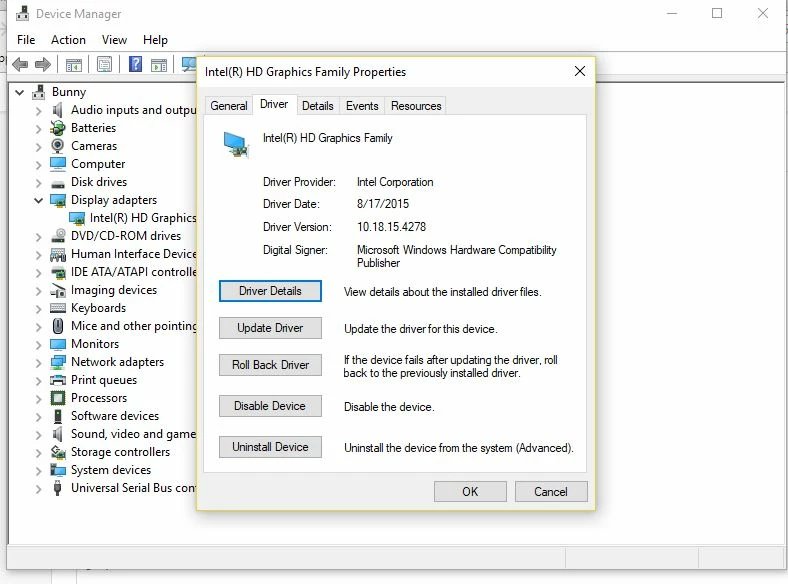
Task: Expand the Keyboards category arrow
Action: pyautogui.click(x=39, y=309)
